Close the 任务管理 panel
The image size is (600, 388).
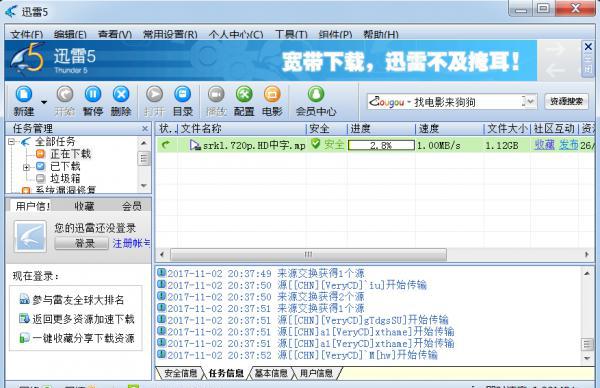[145, 129]
